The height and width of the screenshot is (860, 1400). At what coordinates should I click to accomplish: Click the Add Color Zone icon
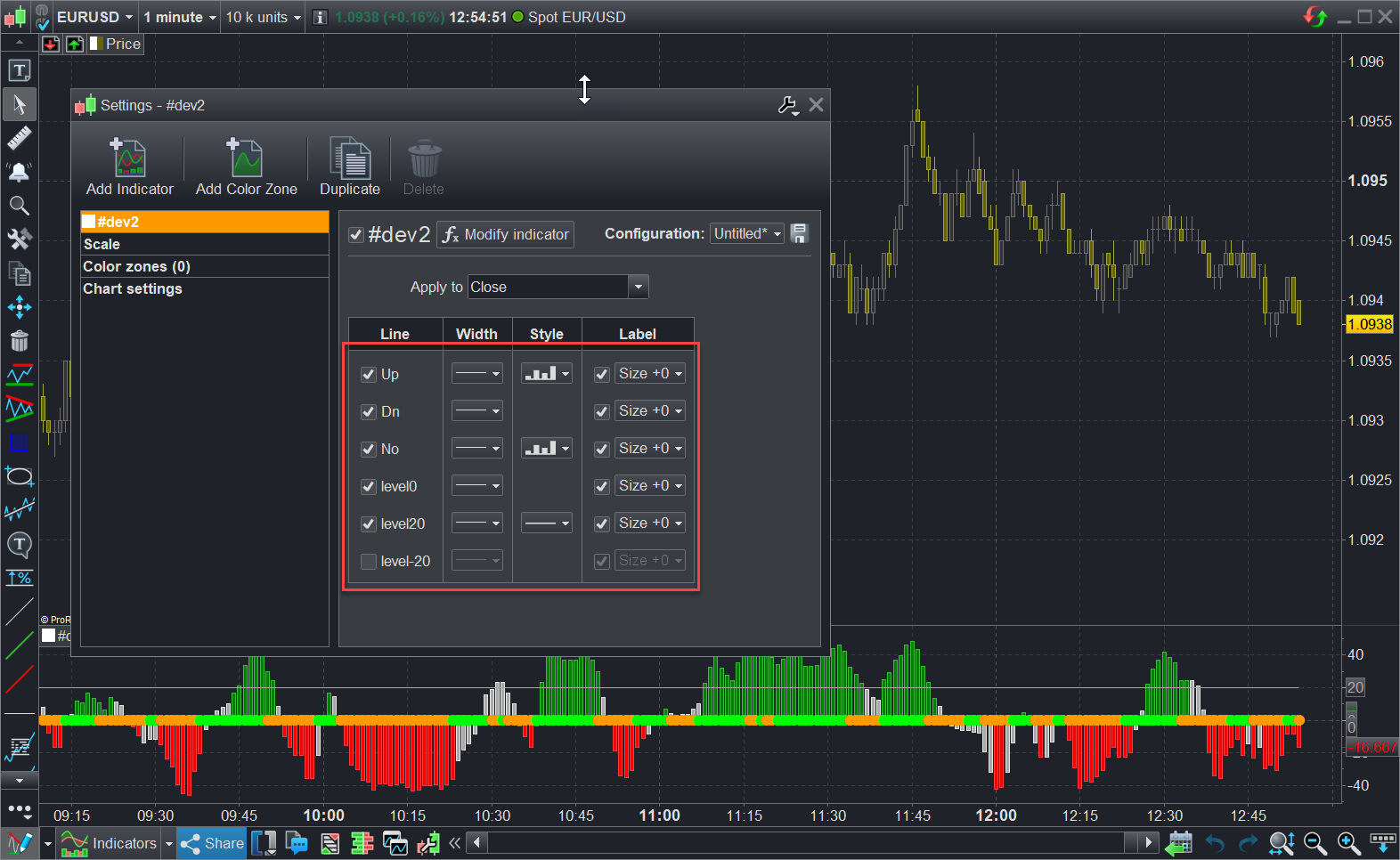point(246,160)
